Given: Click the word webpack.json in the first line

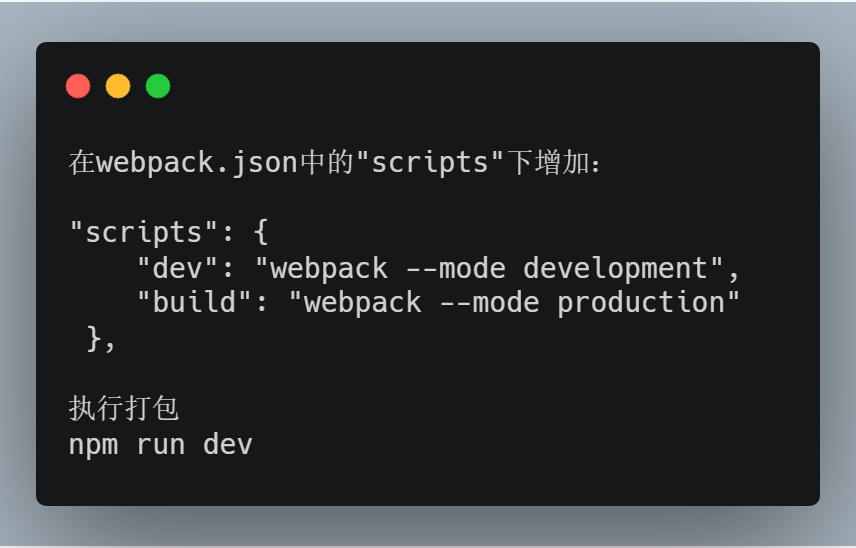Looking at the screenshot, I should [x=197, y=162].
